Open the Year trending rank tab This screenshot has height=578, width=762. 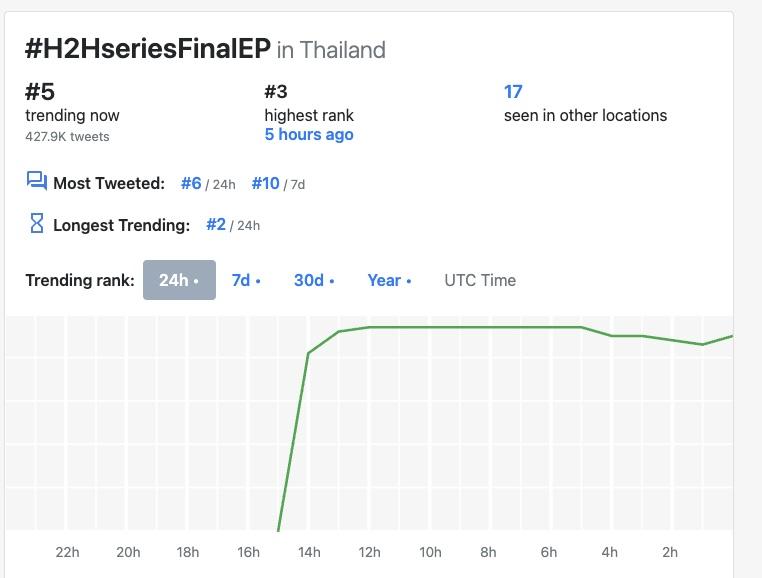389,280
